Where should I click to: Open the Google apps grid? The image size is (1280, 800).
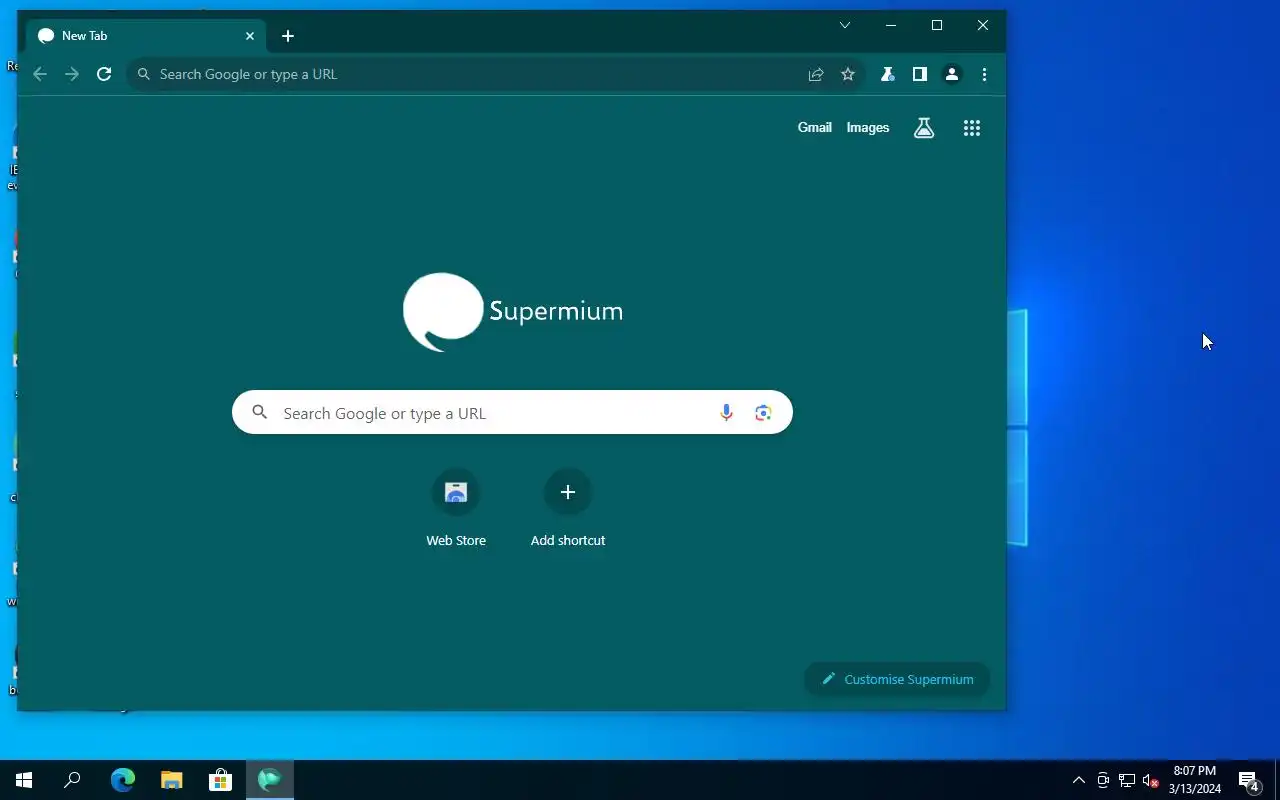click(972, 128)
